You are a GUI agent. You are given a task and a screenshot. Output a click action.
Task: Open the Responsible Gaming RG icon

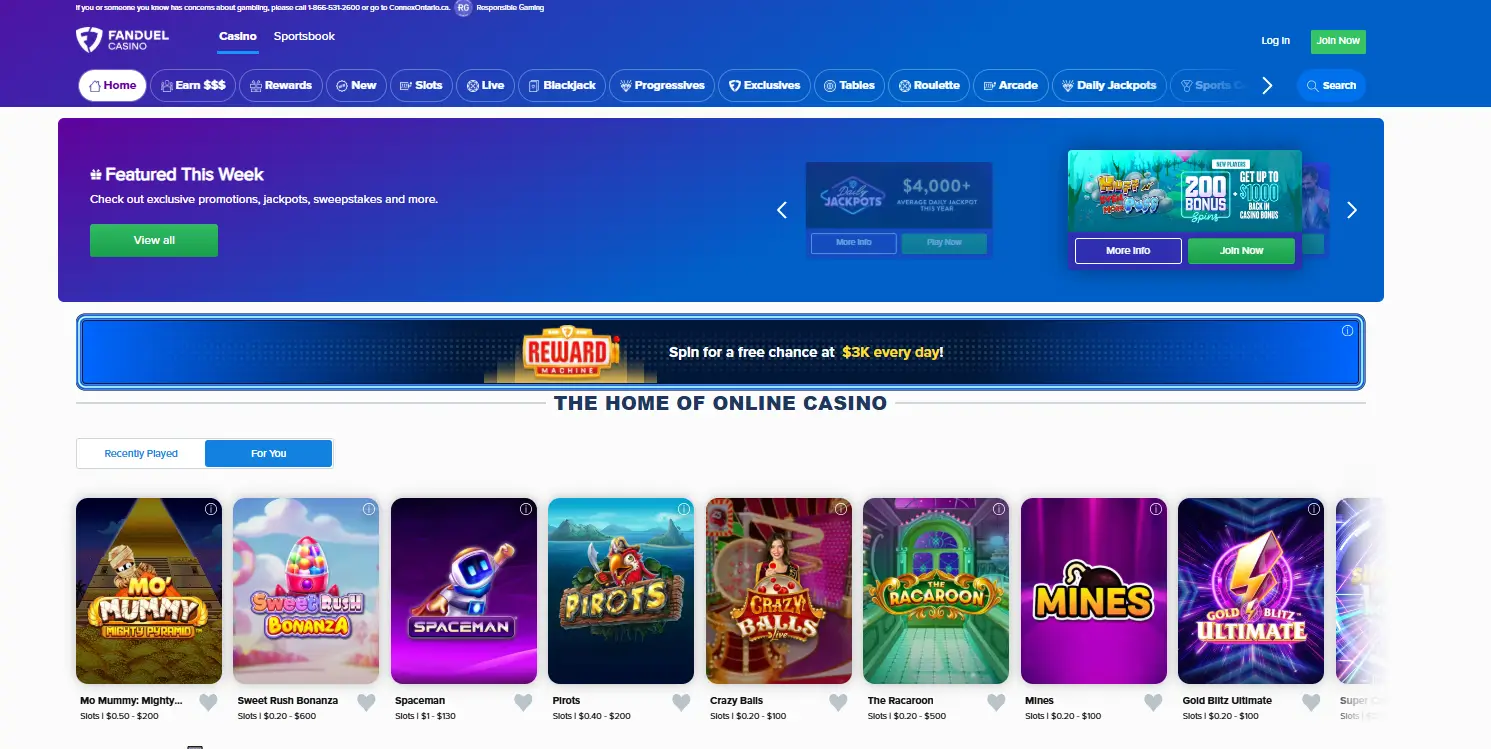(x=463, y=8)
